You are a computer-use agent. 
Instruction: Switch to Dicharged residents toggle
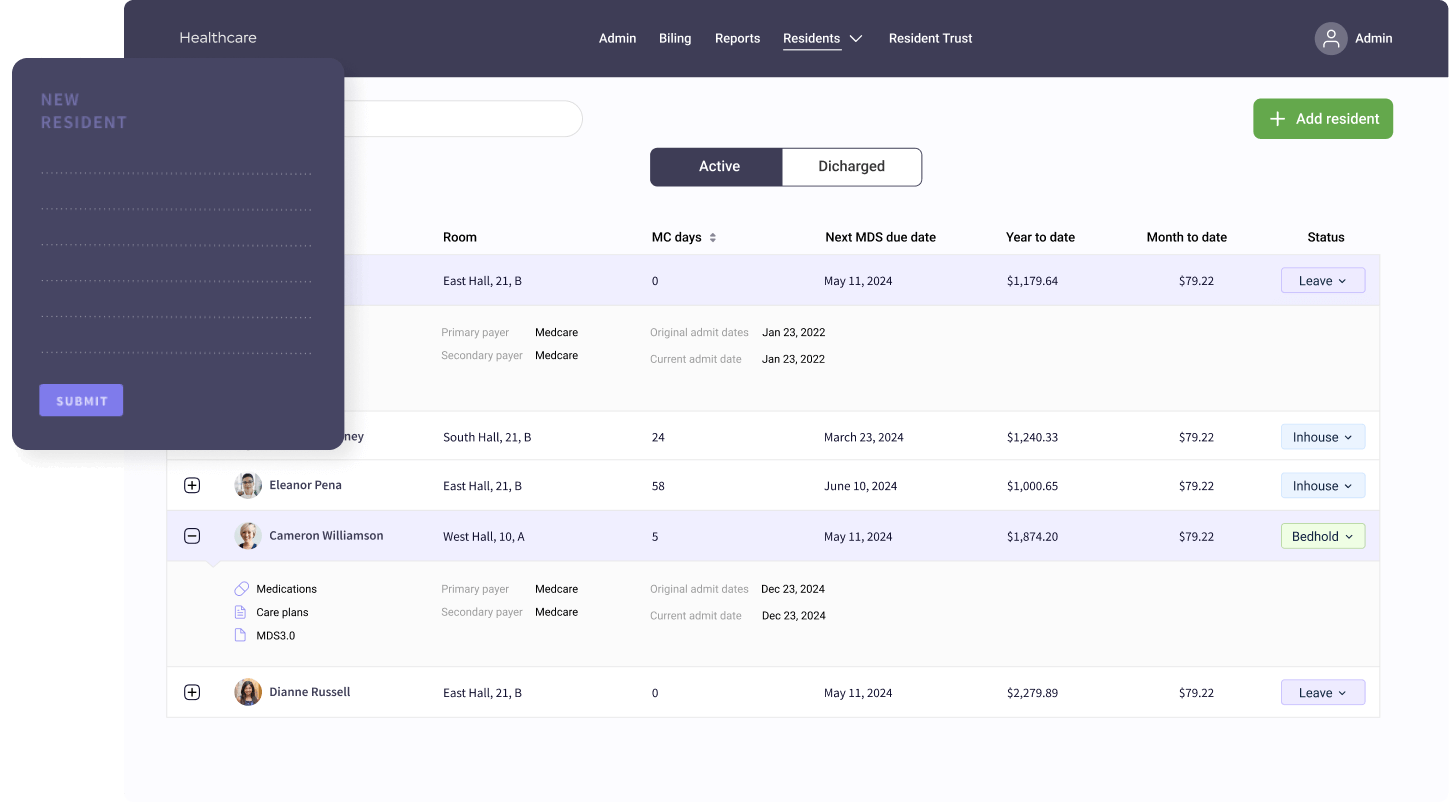pyautogui.click(x=851, y=167)
